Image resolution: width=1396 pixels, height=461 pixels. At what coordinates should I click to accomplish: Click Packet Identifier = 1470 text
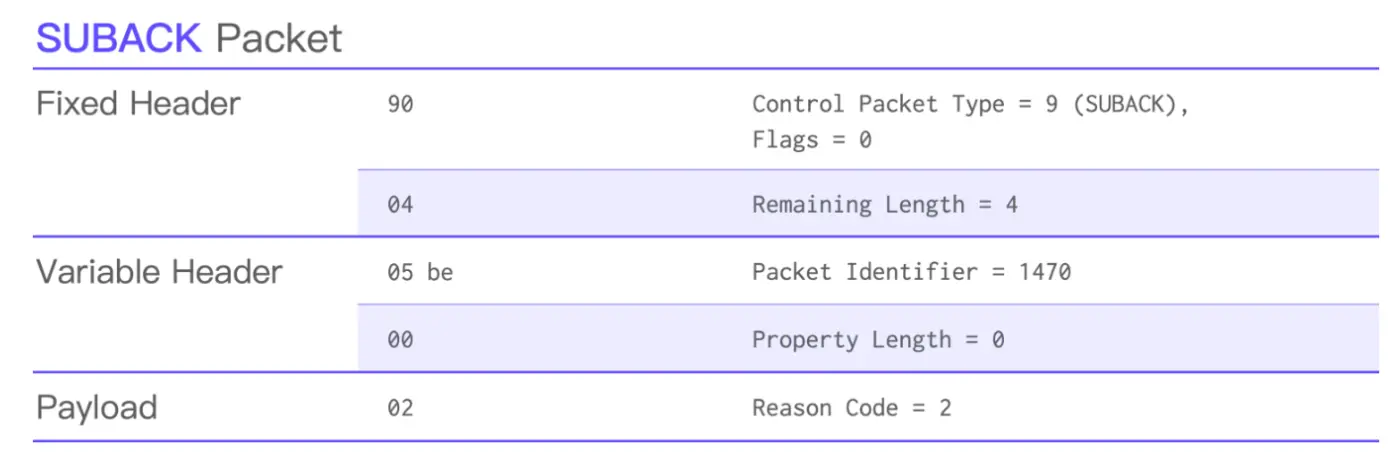912,272
